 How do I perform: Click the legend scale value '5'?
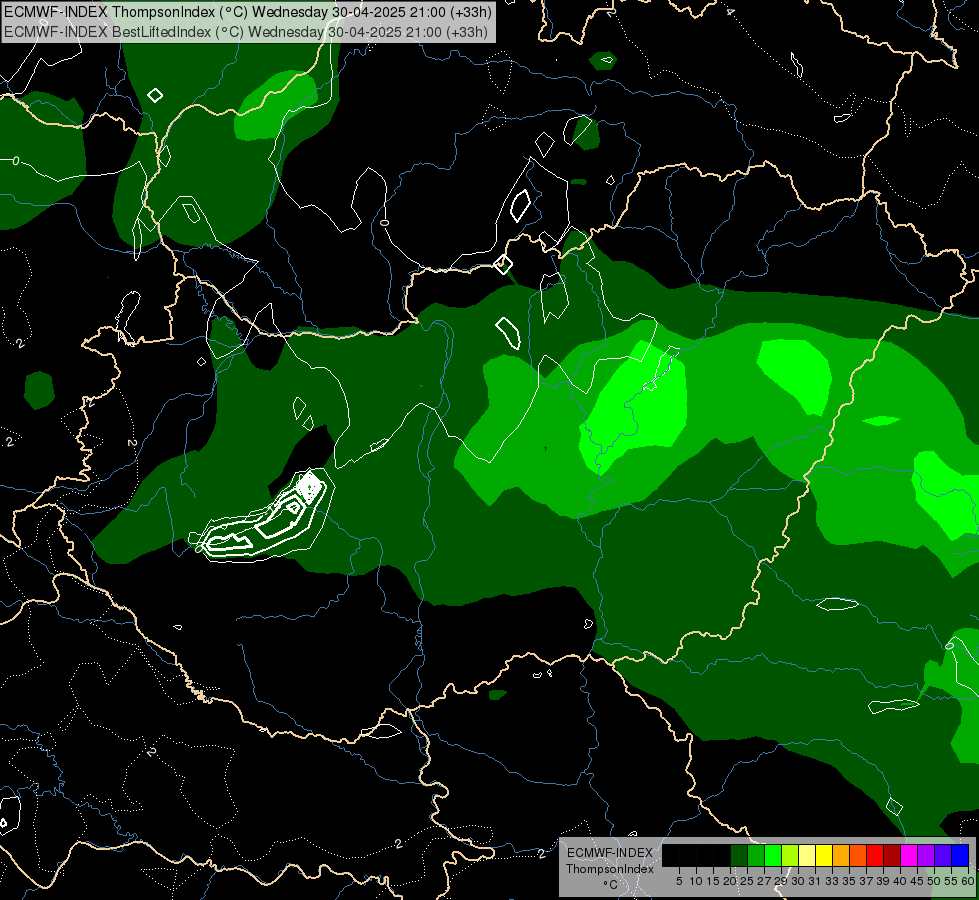tap(679, 881)
